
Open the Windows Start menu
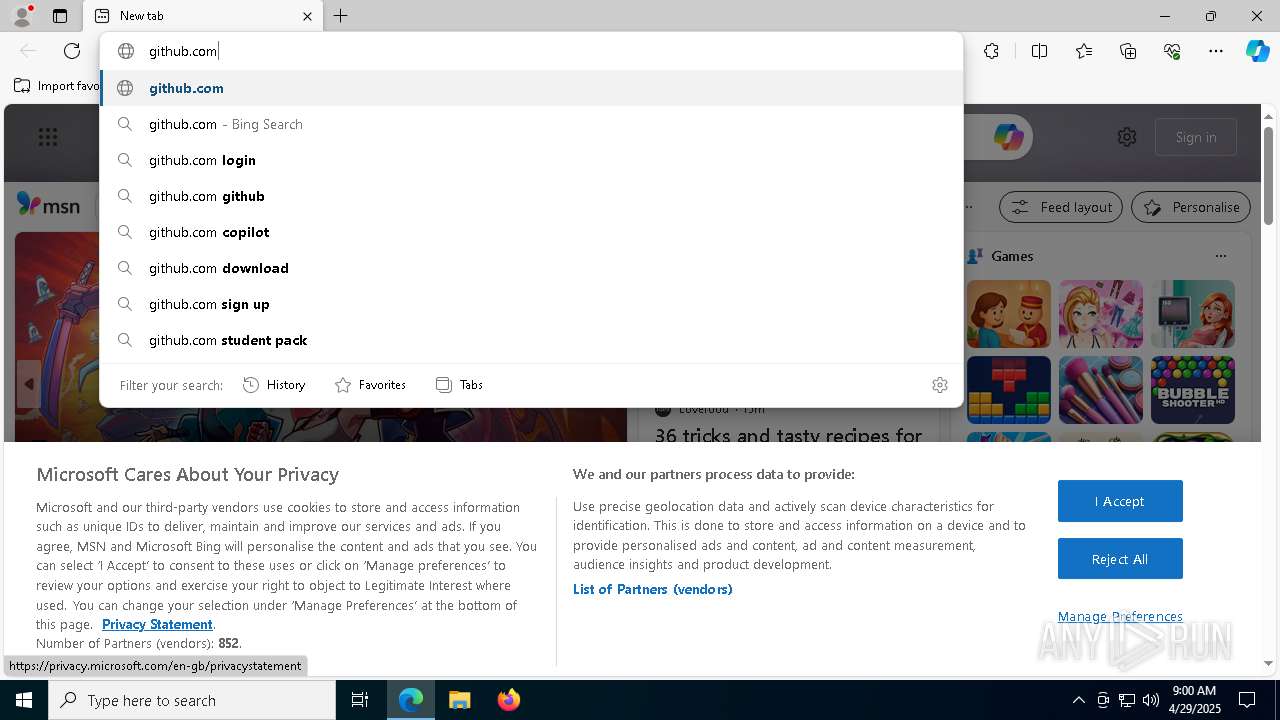point(24,700)
